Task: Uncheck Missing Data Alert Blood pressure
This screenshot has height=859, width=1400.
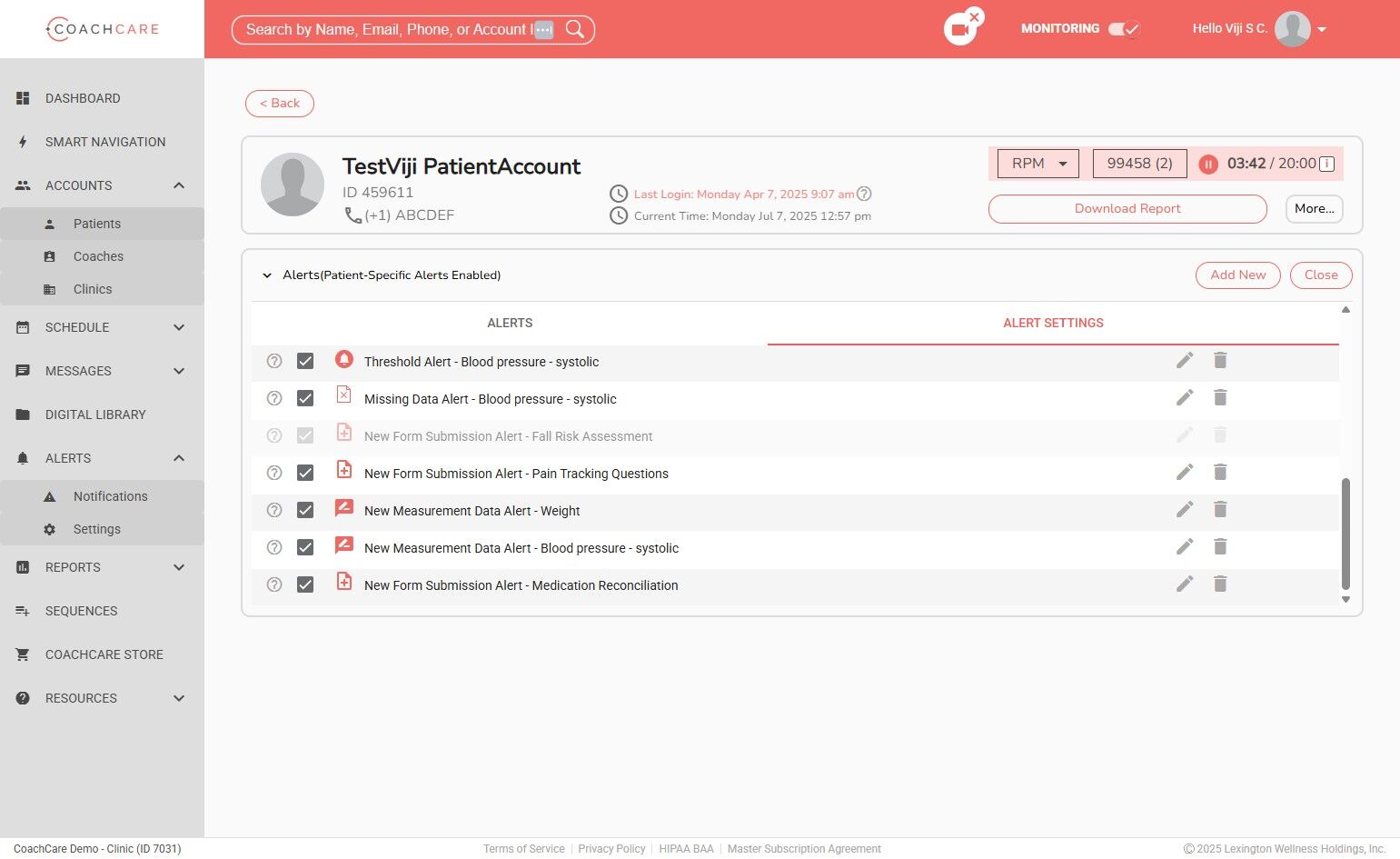Action: pos(305,398)
